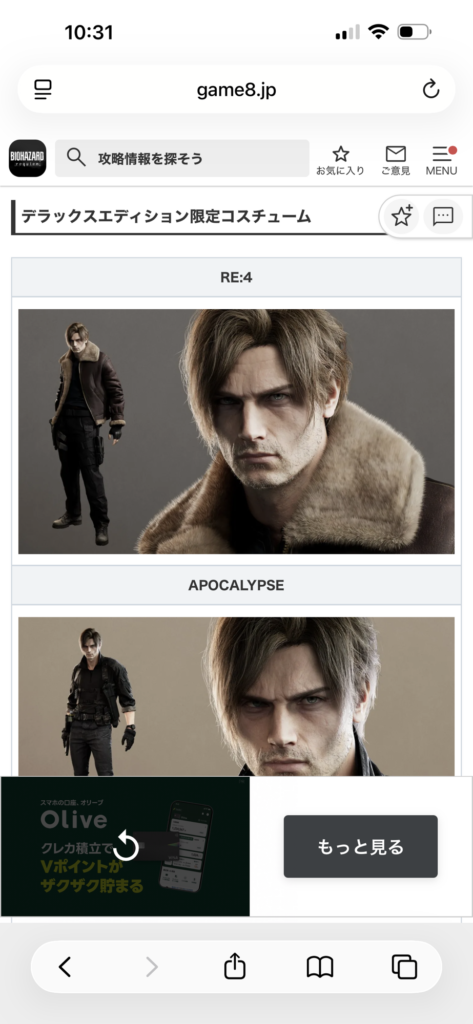Image resolution: width=473 pixels, height=1024 pixels.
Task: Open the comment speech bubble icon
Action: 443,216
